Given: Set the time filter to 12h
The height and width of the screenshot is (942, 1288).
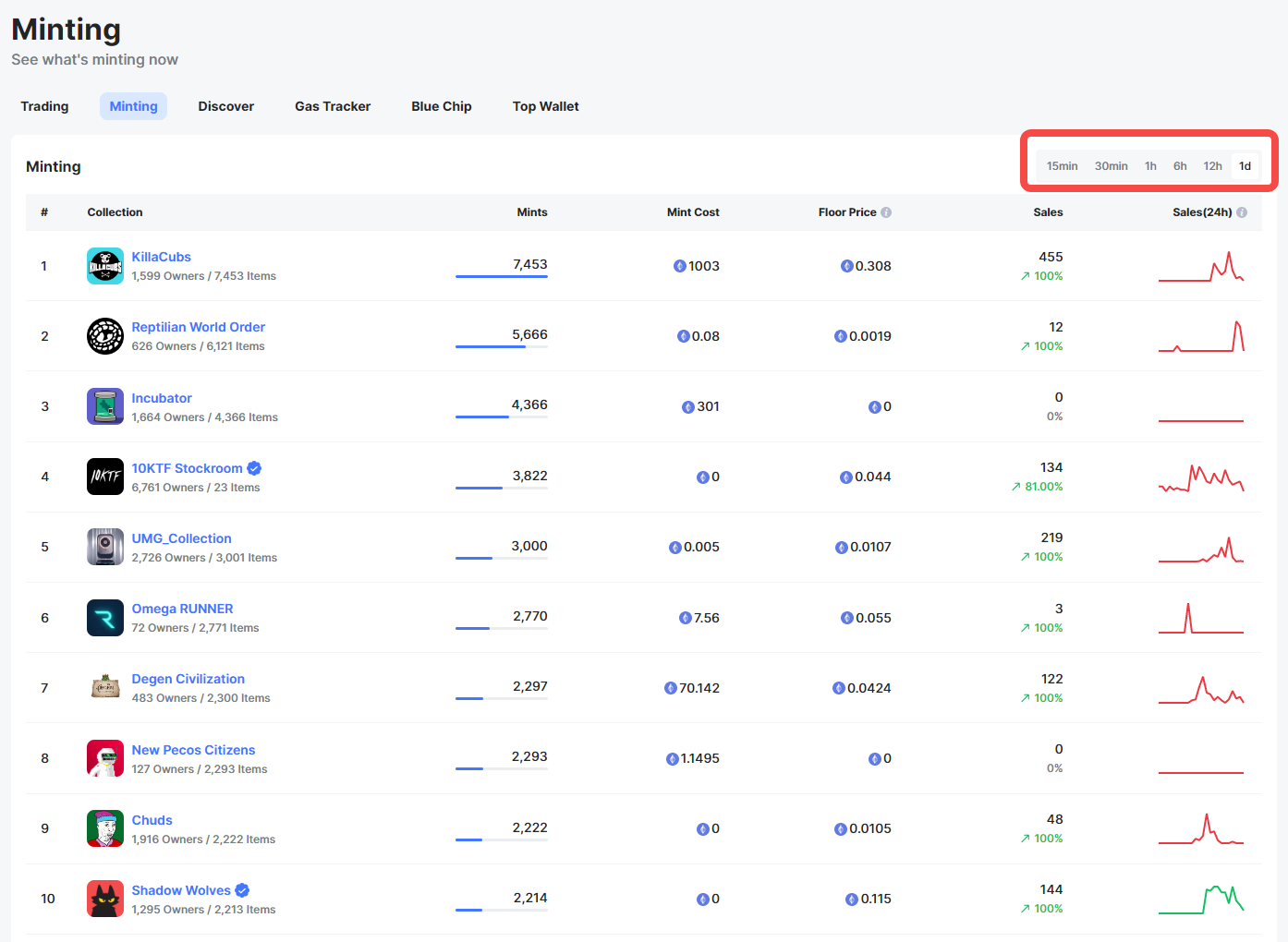Looking at the screenshot, I should (x=1212, y=166).
